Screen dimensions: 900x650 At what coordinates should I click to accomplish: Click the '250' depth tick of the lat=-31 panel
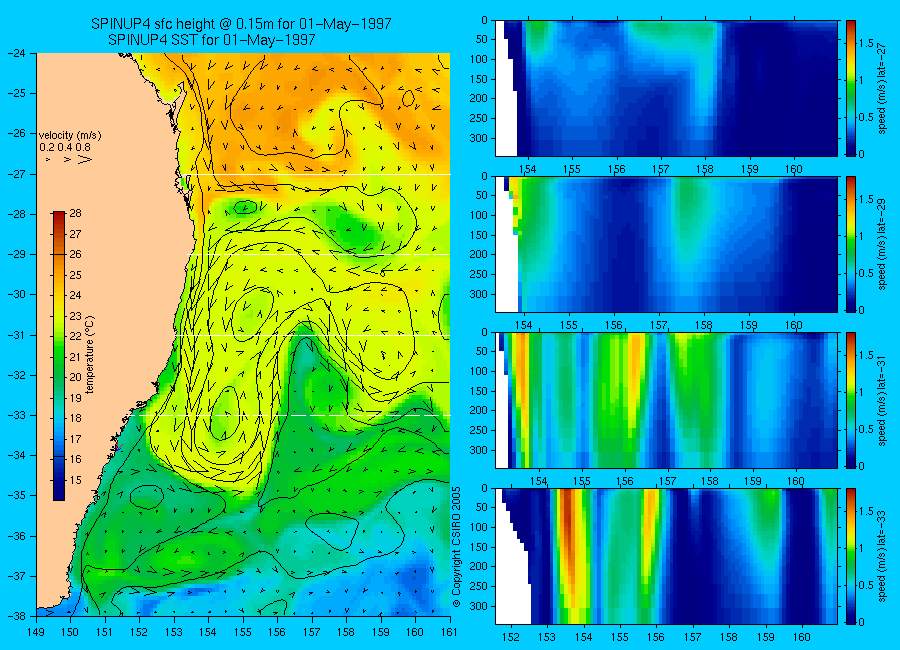point(478,430)
